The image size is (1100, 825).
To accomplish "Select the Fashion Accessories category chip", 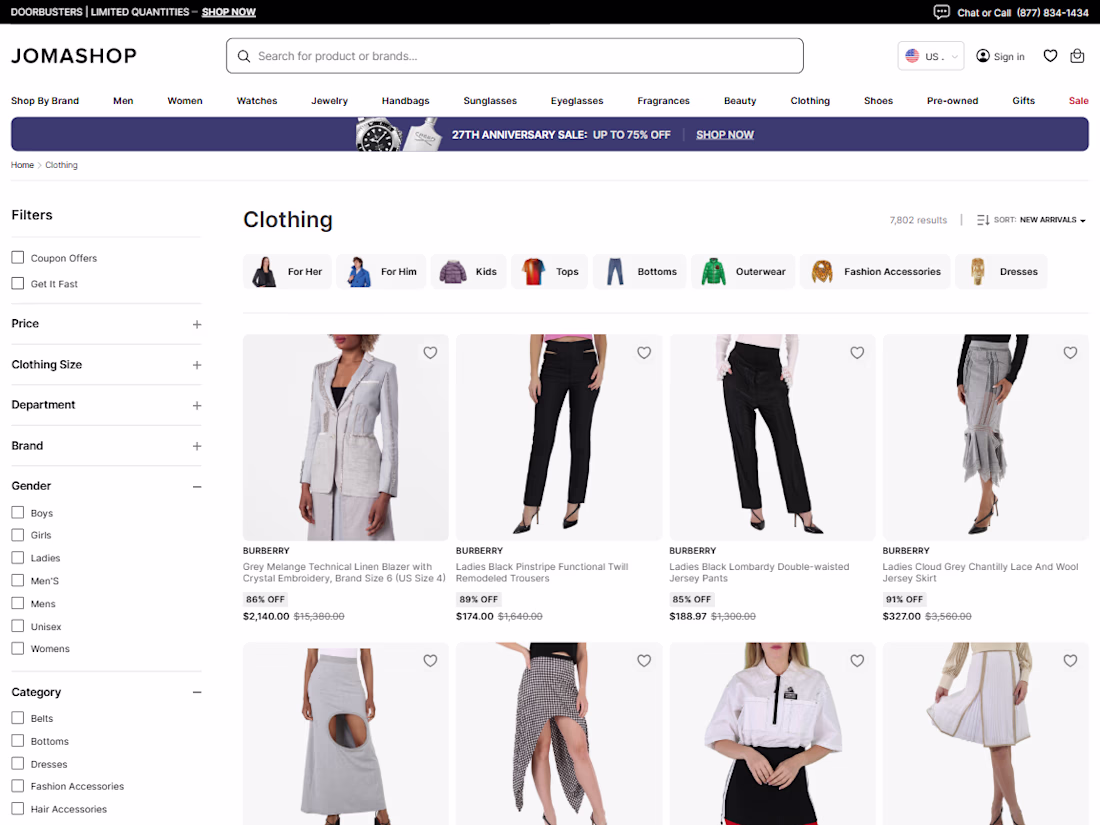I will 875,271.
